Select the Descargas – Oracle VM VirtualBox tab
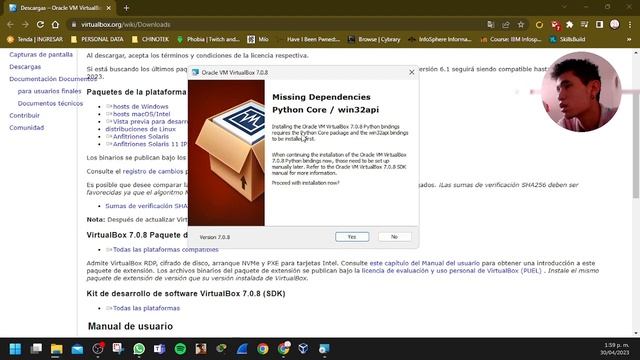The width and height of the screenshot is (640, 360). [60, 8]
